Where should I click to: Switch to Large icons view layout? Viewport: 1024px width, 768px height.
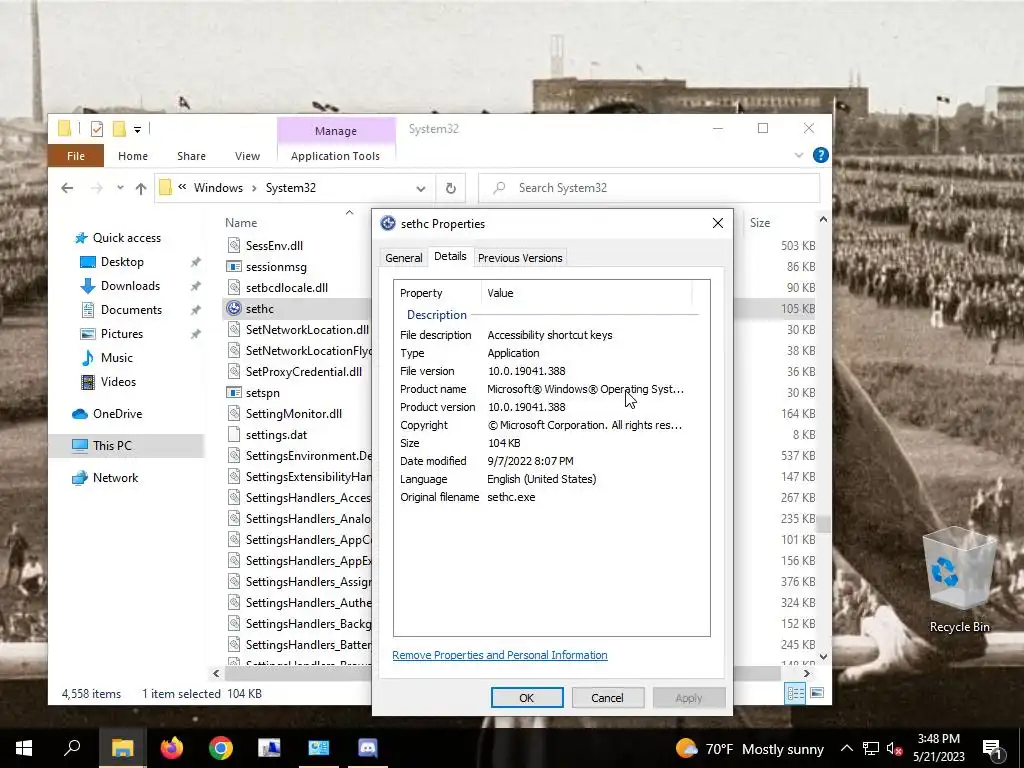[x=817, y=694]
